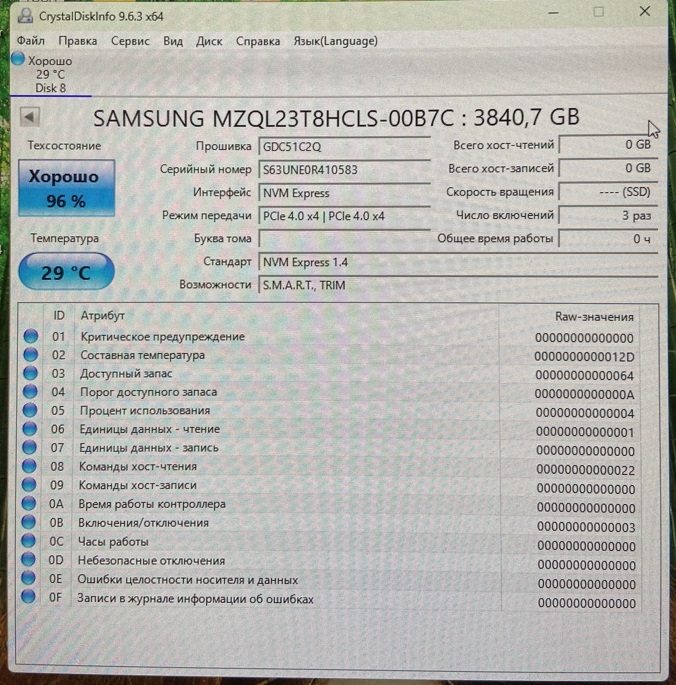Click the Стандарт field NVM Express 1.4
This screenshot has width=676, height=685.
tap(458, 262)
